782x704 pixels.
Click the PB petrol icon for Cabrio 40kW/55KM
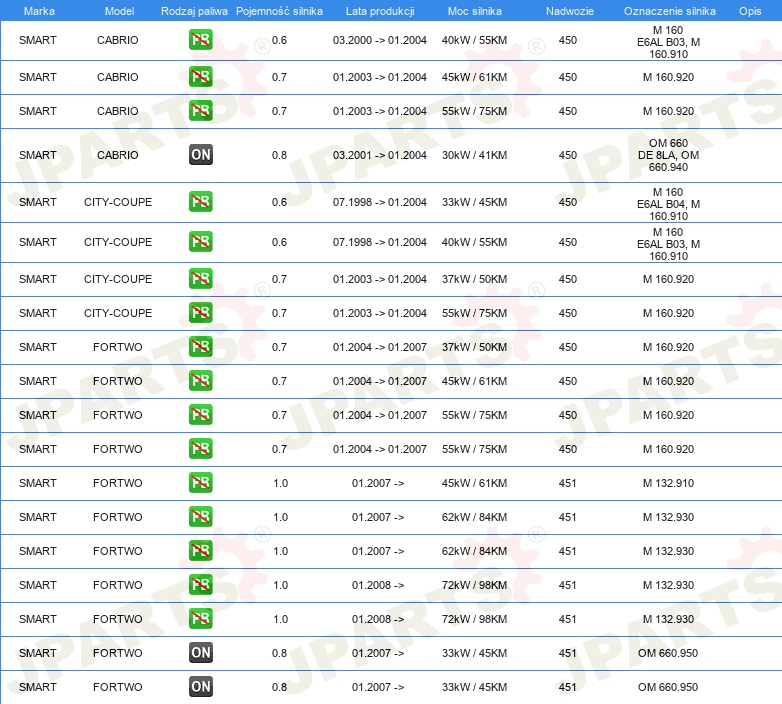tap(201, 40)
